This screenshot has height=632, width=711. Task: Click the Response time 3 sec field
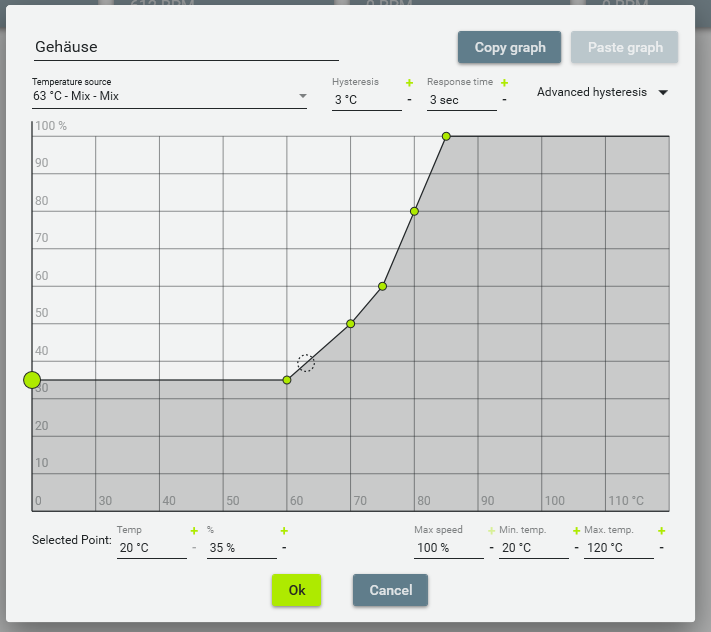tap(462, 100)
